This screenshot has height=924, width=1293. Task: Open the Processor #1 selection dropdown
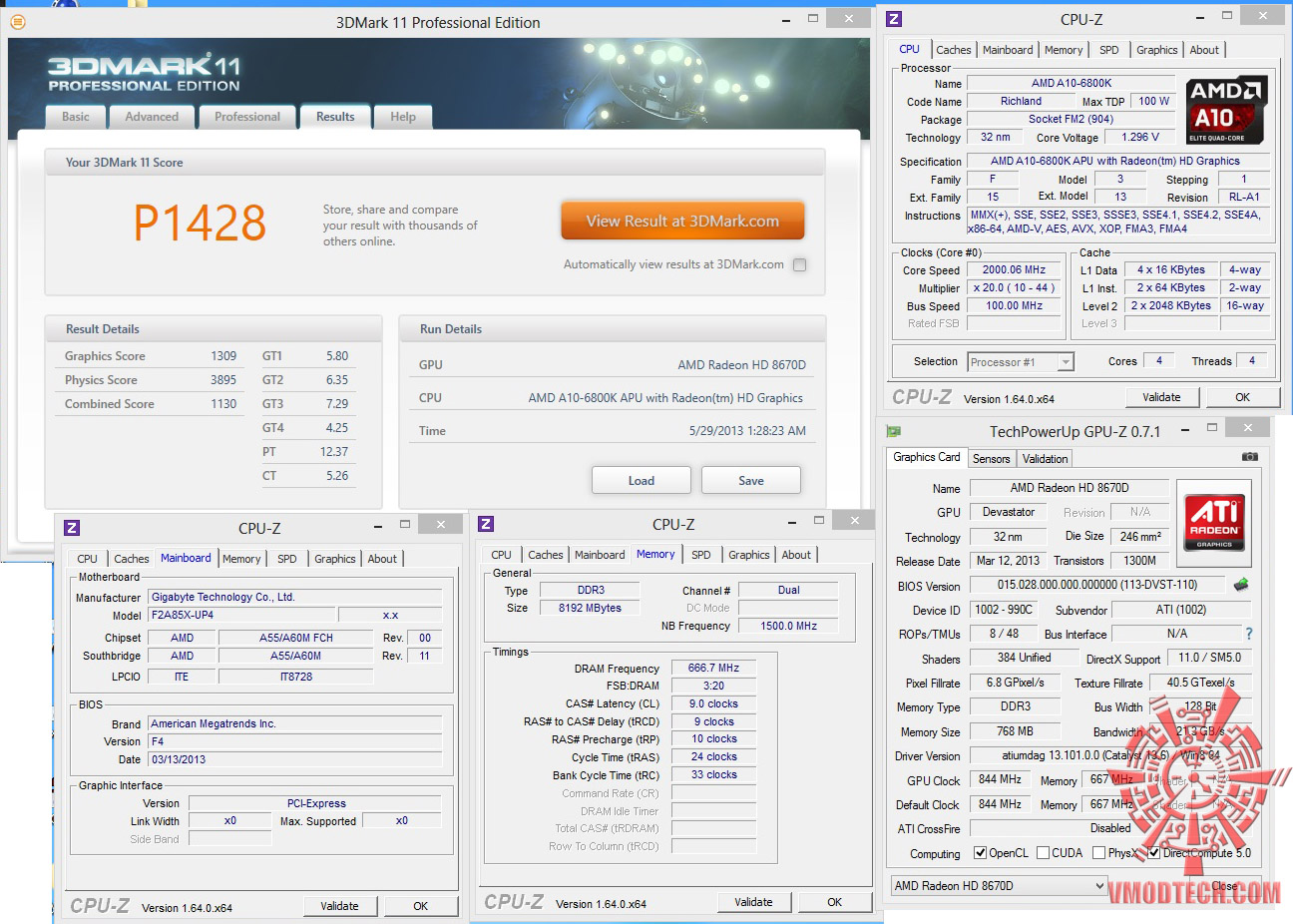point(1021,362)
